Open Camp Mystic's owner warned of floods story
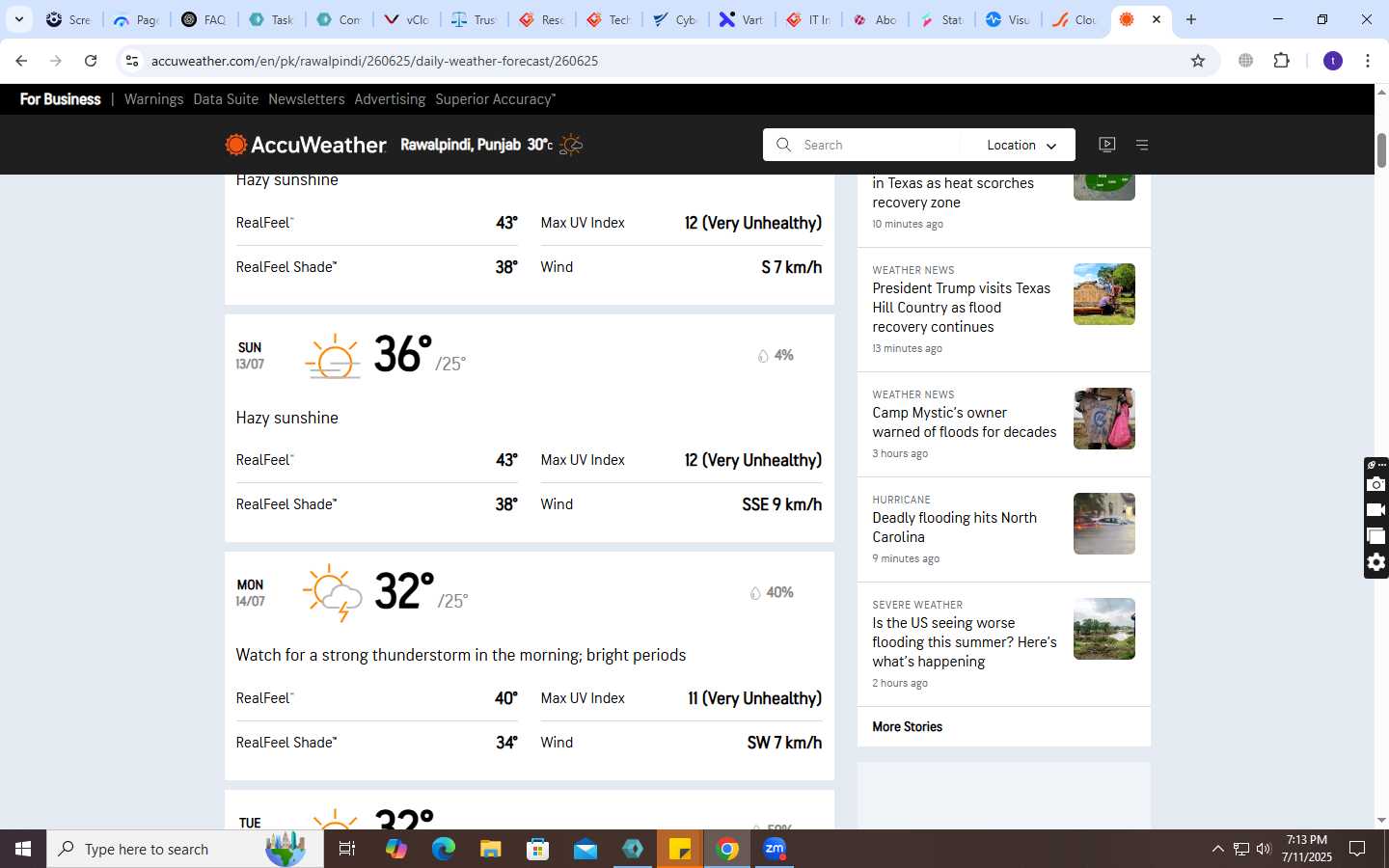Viewport: 1389px width, 868px height. (x=965, y=422)
